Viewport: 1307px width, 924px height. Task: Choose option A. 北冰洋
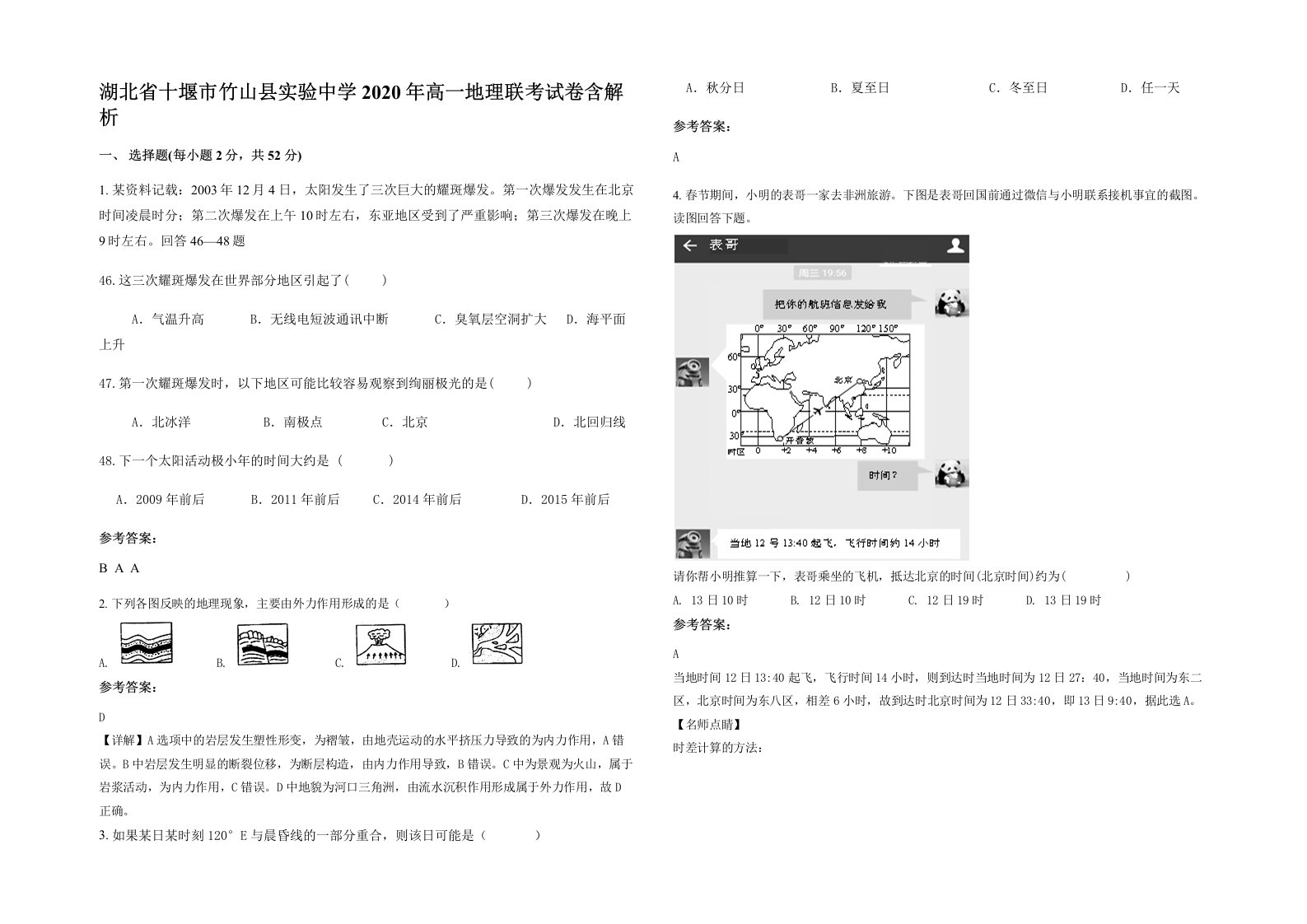pos(161,422)
